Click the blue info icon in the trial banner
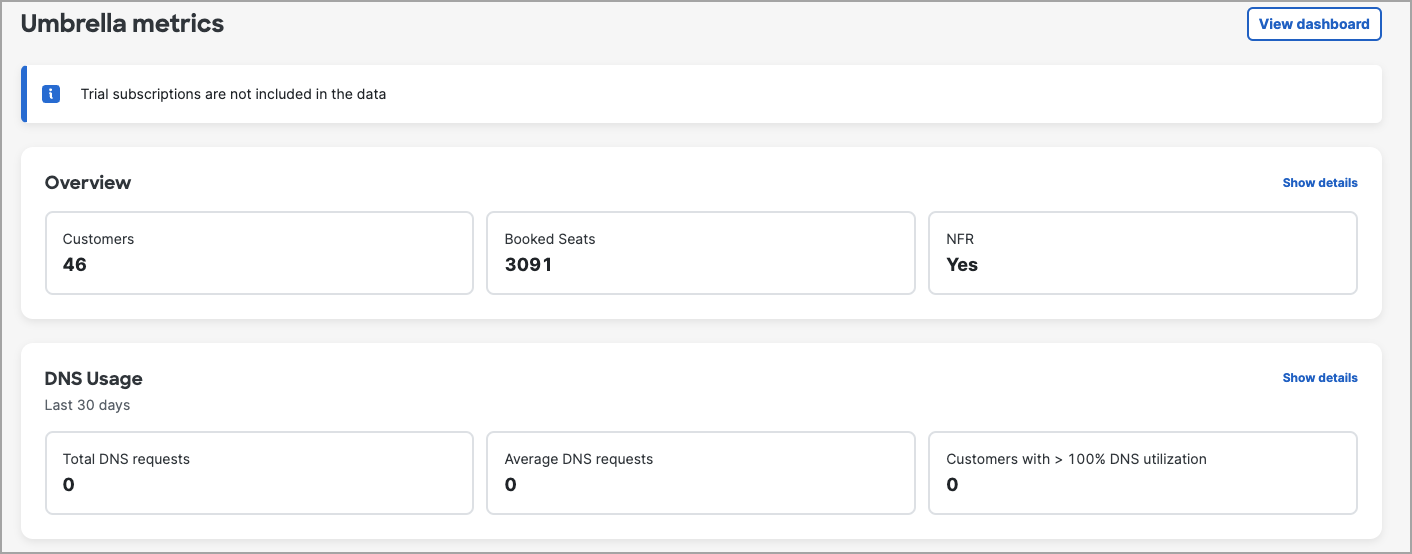 pos(51,94)
